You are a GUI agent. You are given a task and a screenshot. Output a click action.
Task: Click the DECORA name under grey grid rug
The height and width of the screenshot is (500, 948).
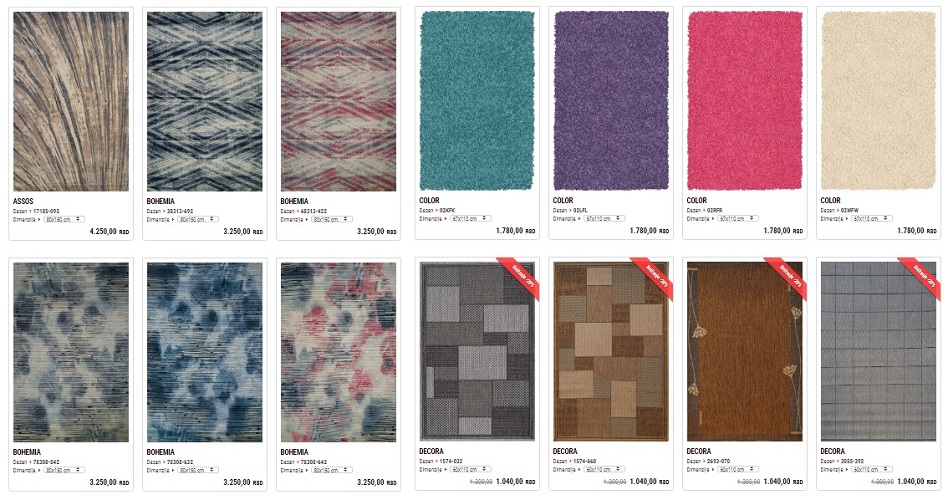[x=833, y=451]
